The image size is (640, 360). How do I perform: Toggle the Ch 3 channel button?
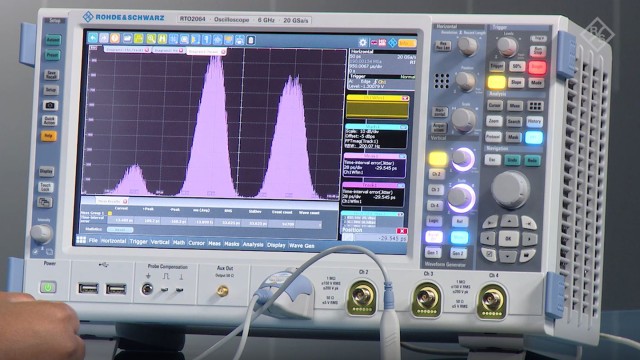tap(435, 190)
